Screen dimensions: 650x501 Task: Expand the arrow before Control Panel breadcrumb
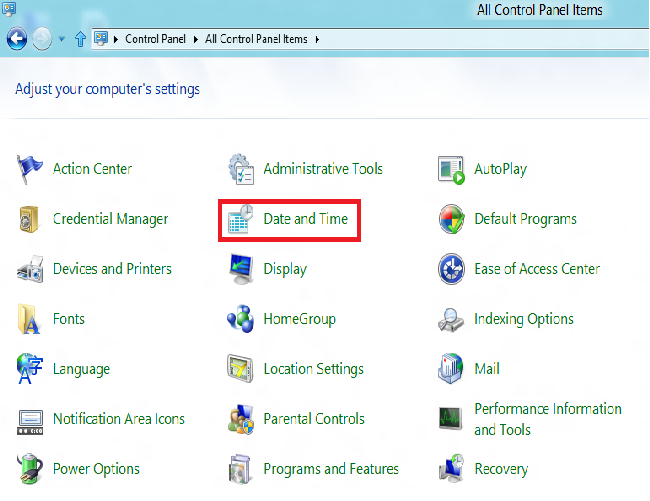click(x=116, y=39)
